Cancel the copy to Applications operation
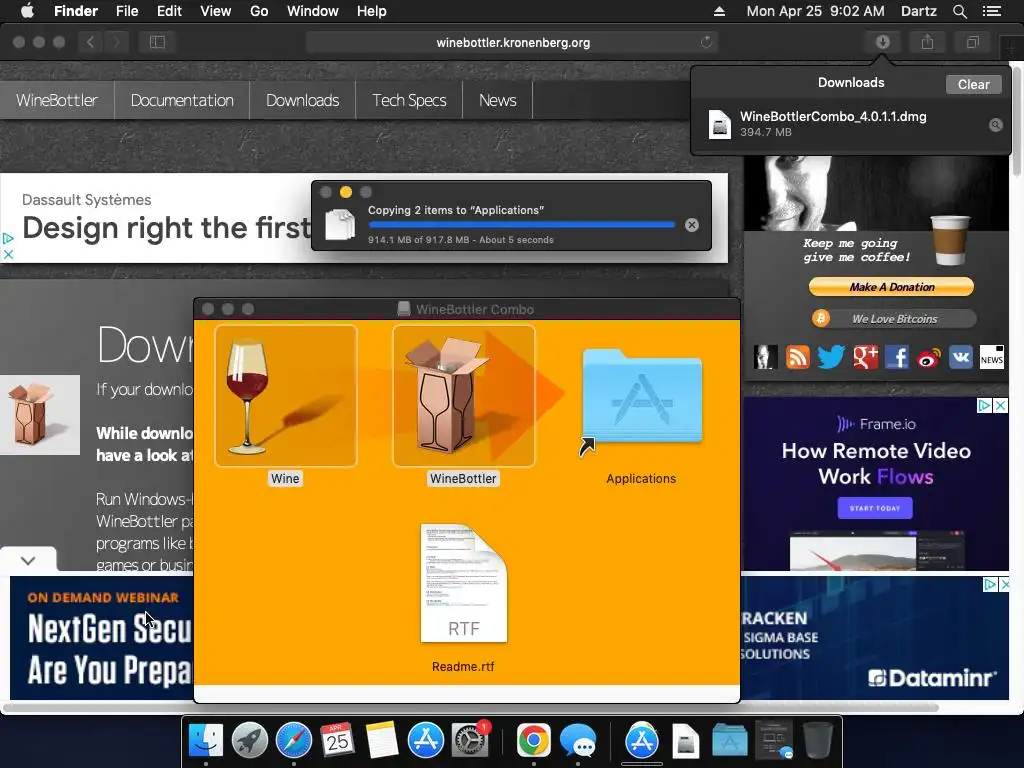Screen dimensions: 1024x768 click(692, 225)
